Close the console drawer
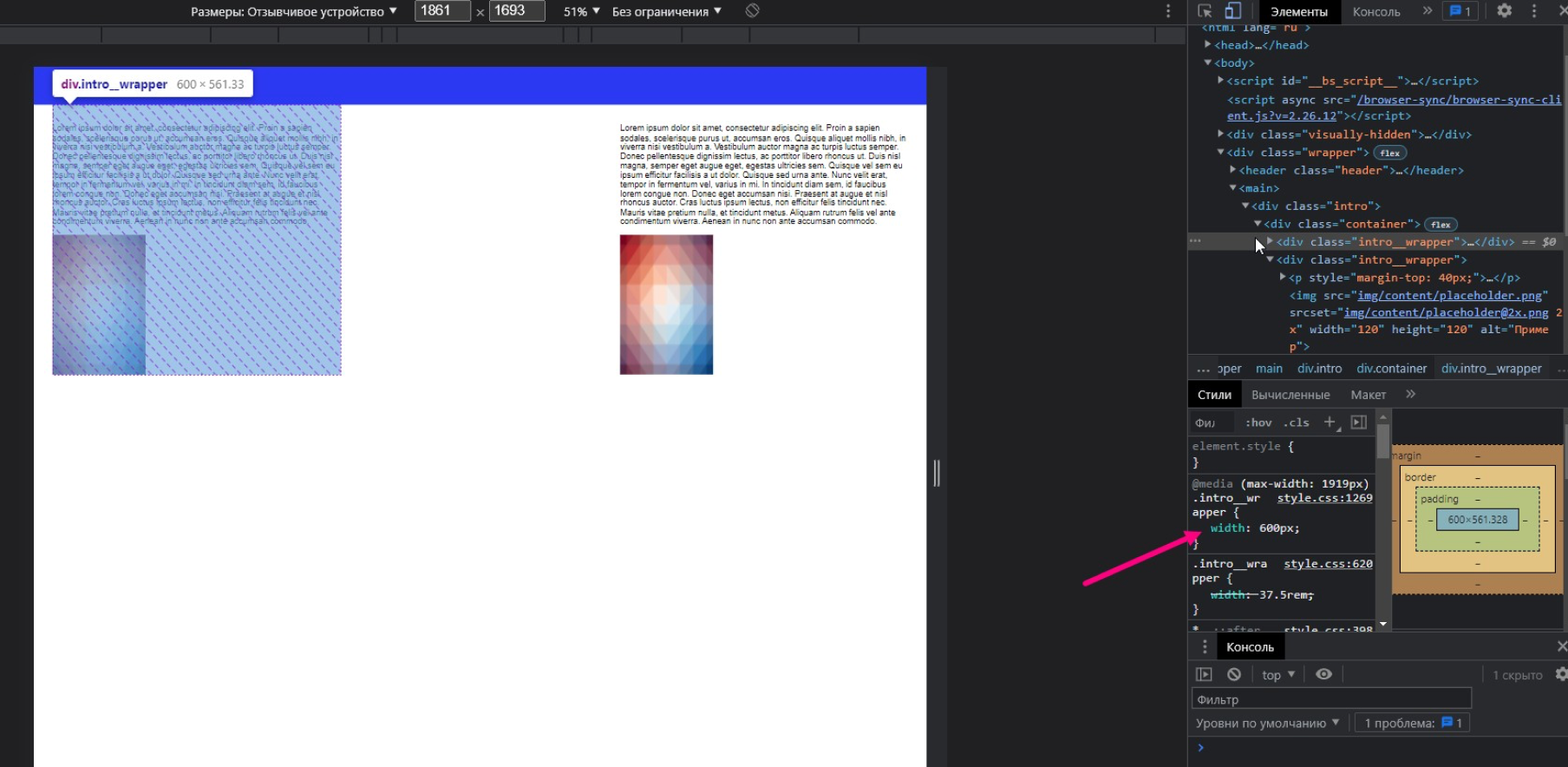This screenshot has width=1568, height=767. click(x=1561, y=646)
